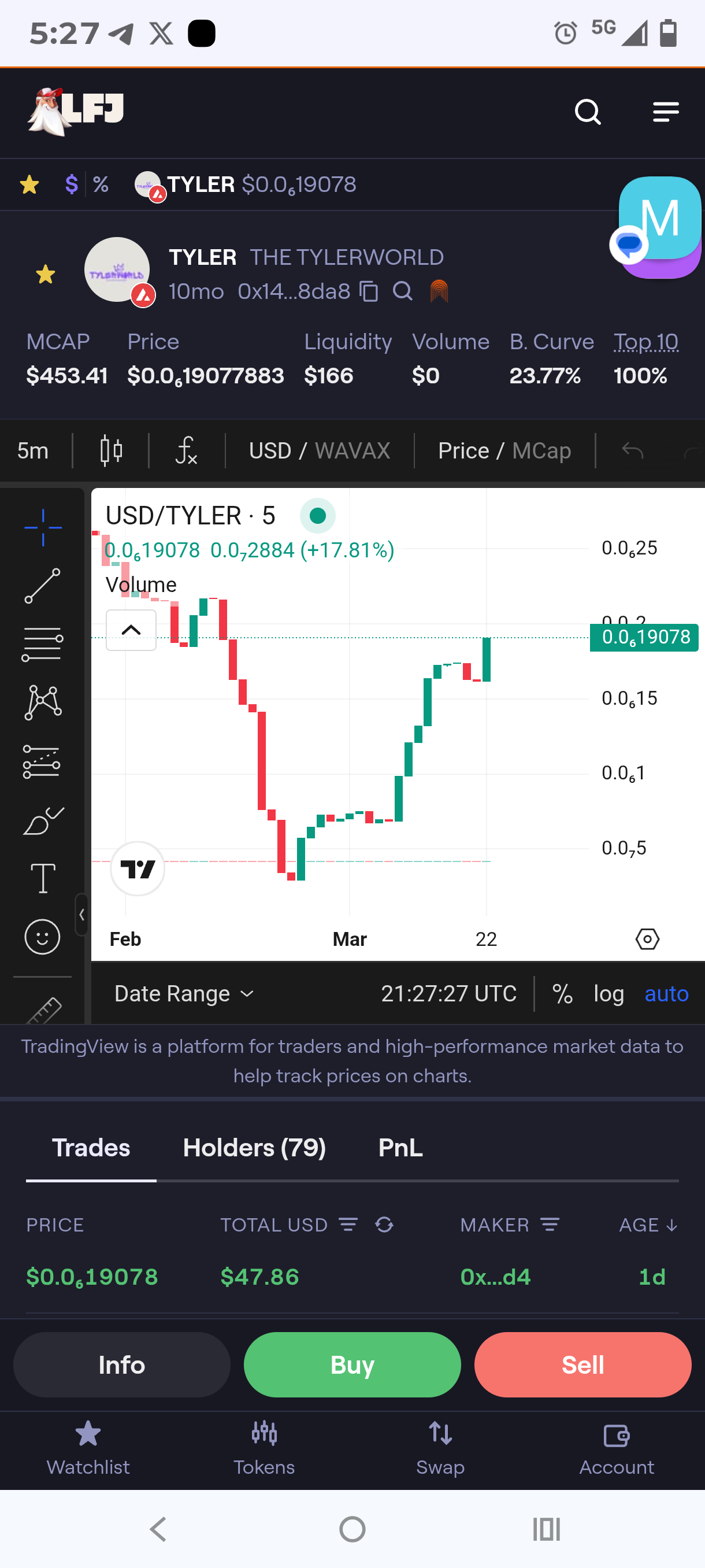Open chart settings hexagon icon
The image size is (705, 1568).
[647, 939]
